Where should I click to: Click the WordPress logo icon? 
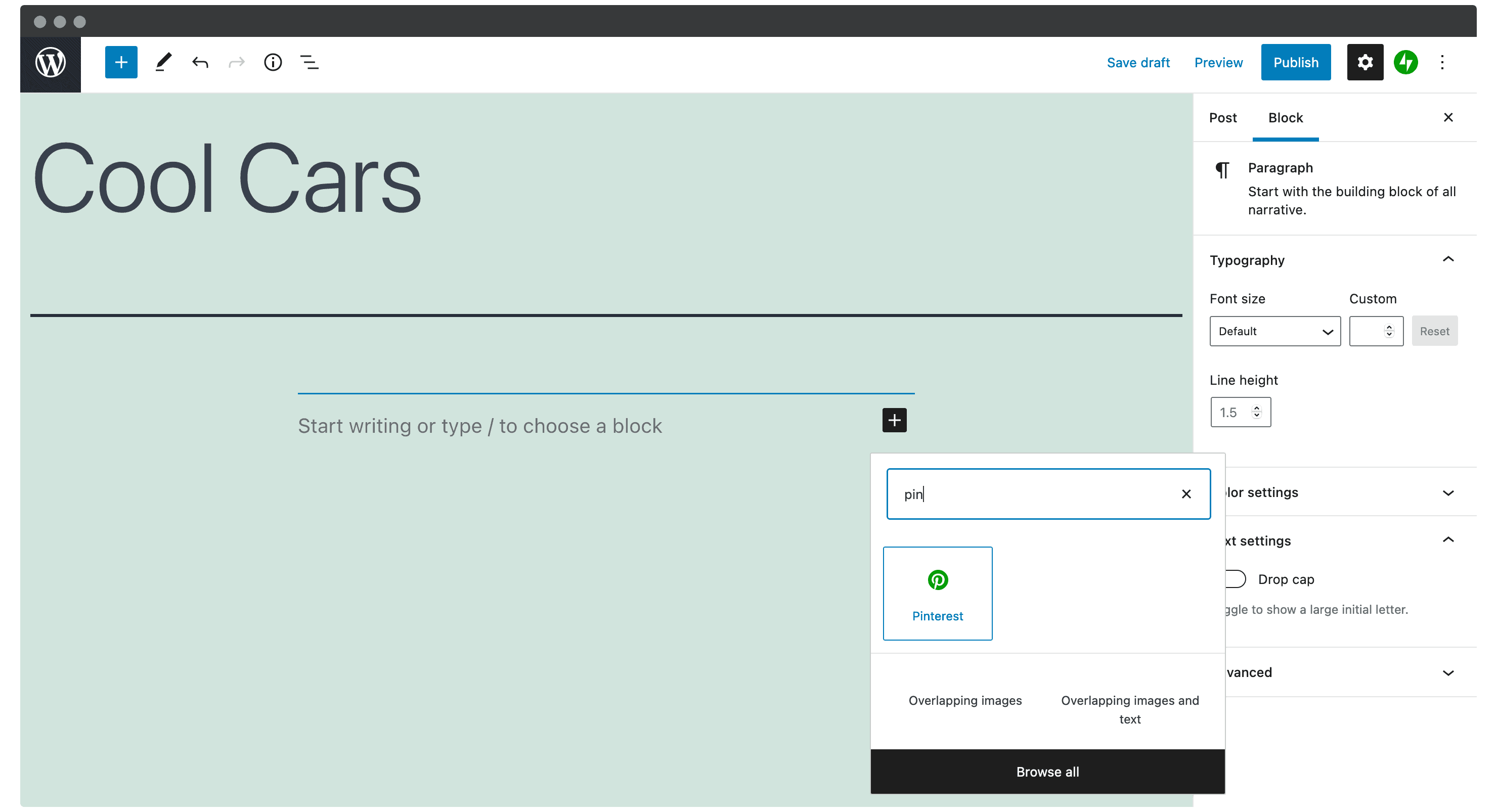tap(52, 61)
